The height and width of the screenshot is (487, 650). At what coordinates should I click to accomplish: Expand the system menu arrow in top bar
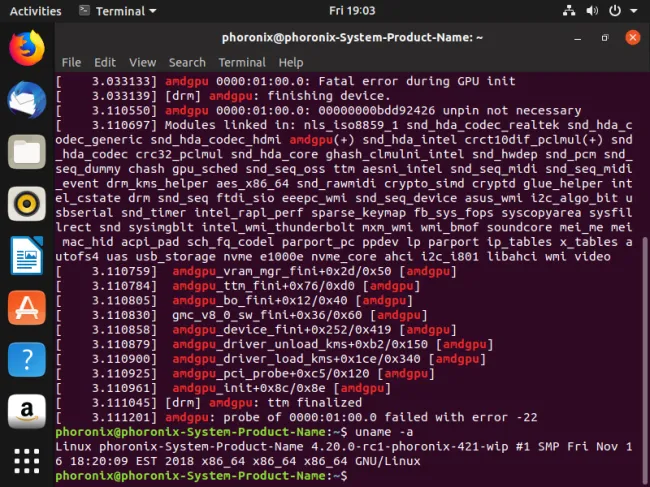tap(634, 11)
